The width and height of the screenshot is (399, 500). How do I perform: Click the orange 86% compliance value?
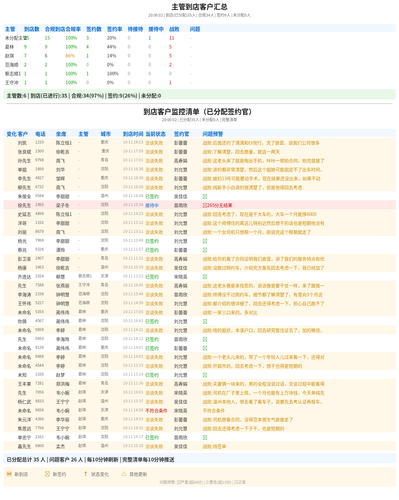coord(70,56)
